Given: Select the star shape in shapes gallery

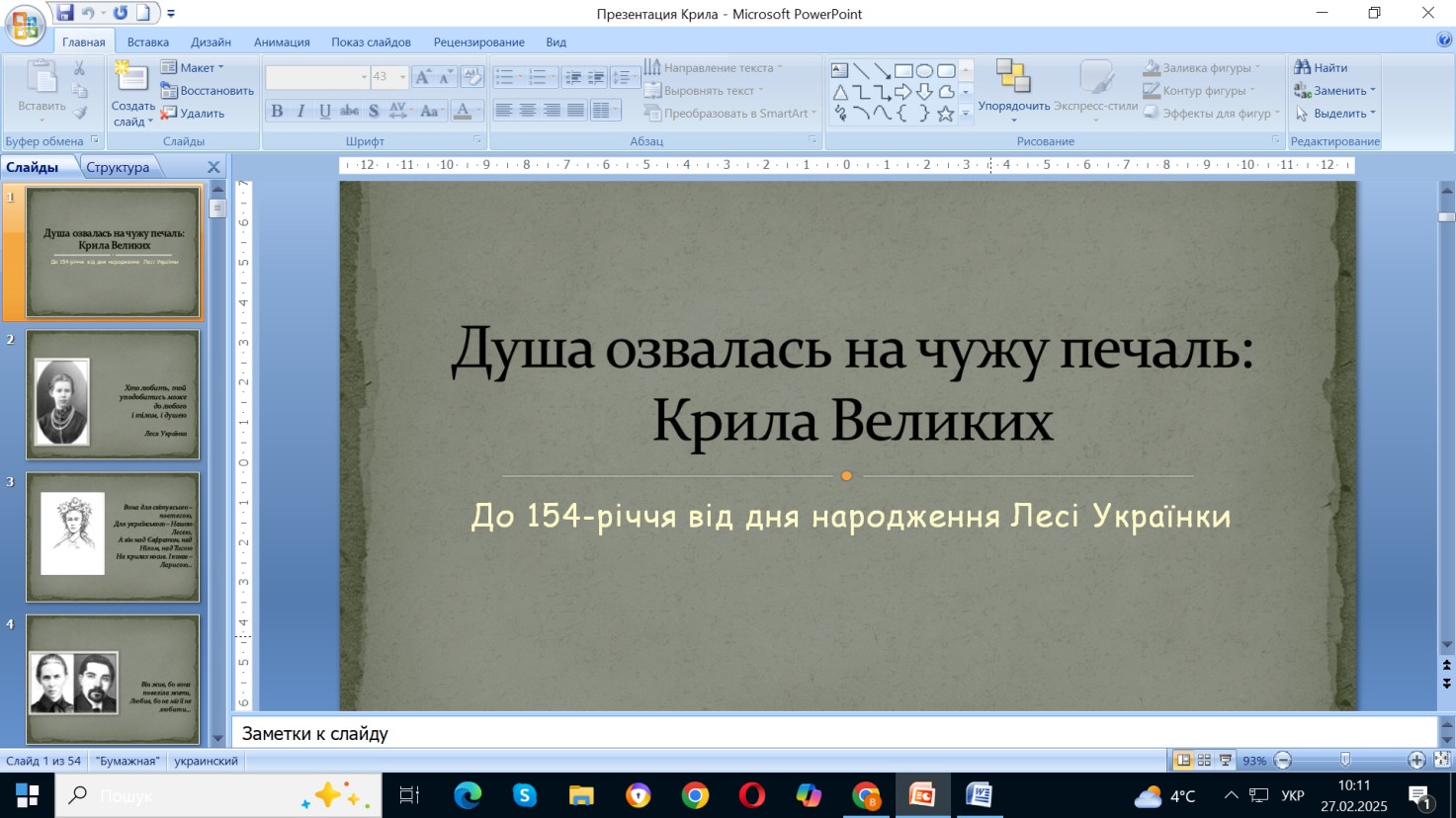Looking at the screenshot, I should 945,114.
